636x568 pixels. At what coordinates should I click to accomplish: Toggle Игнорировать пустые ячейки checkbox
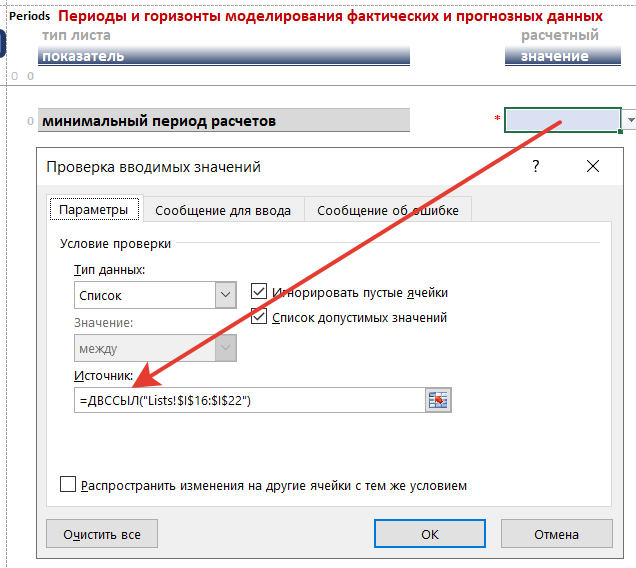tap(260, 293)
